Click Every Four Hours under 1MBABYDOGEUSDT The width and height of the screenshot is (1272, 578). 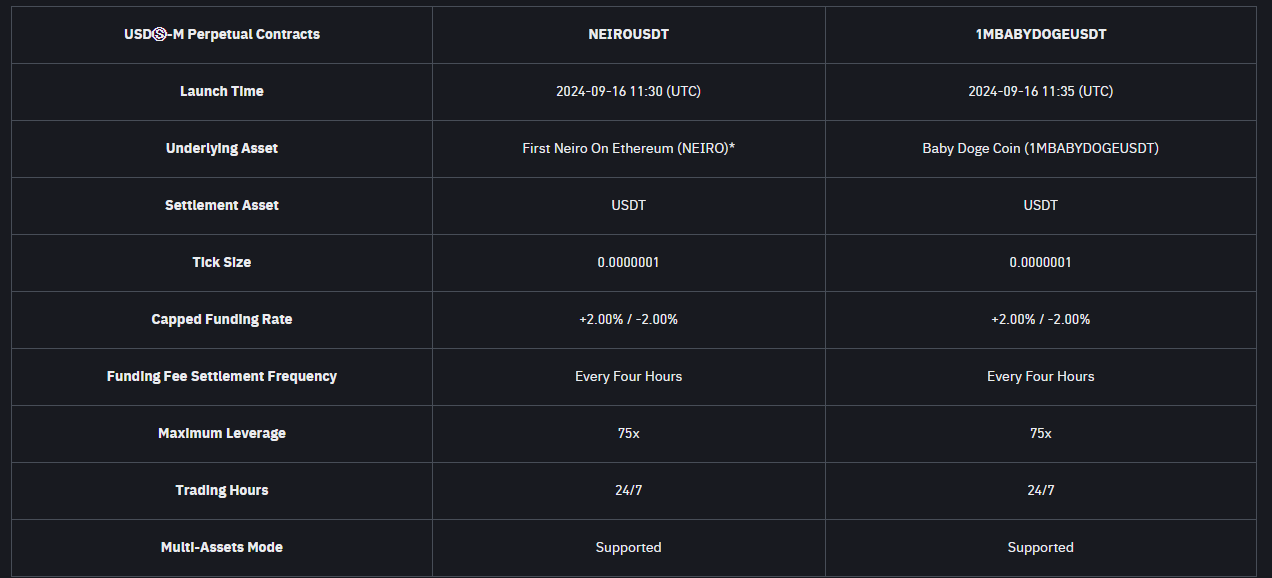coord(1040,376)
